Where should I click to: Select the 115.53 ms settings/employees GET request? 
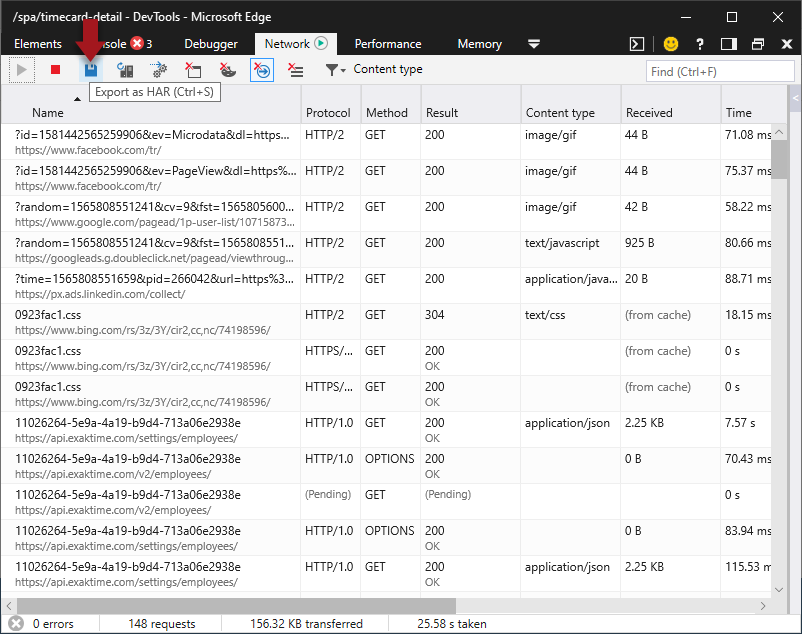tap(386, 574)
